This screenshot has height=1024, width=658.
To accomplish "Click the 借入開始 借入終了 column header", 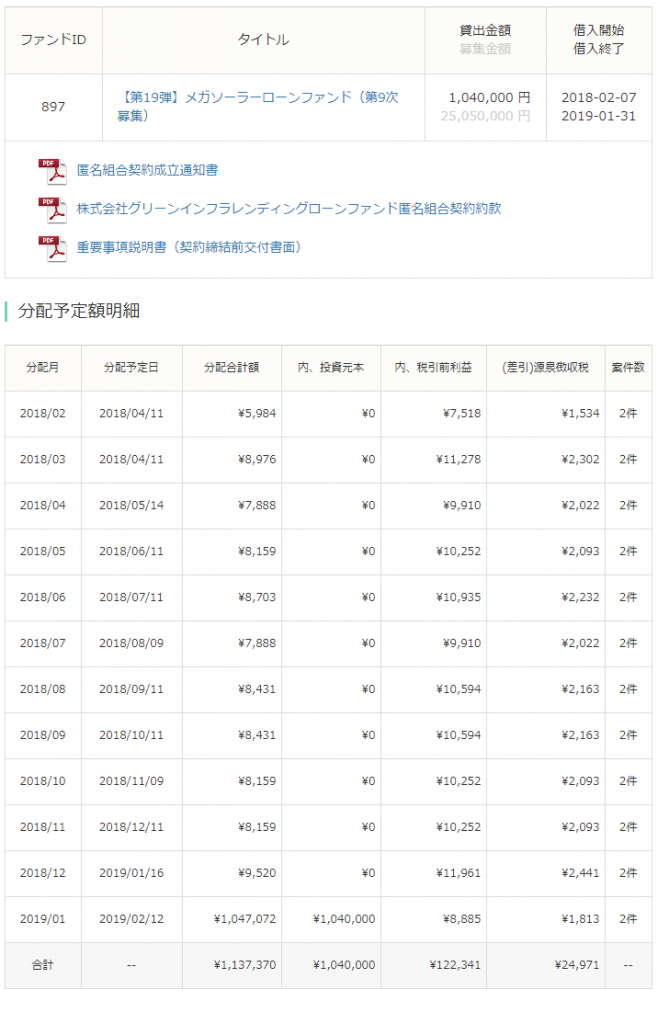I will 599,40.
